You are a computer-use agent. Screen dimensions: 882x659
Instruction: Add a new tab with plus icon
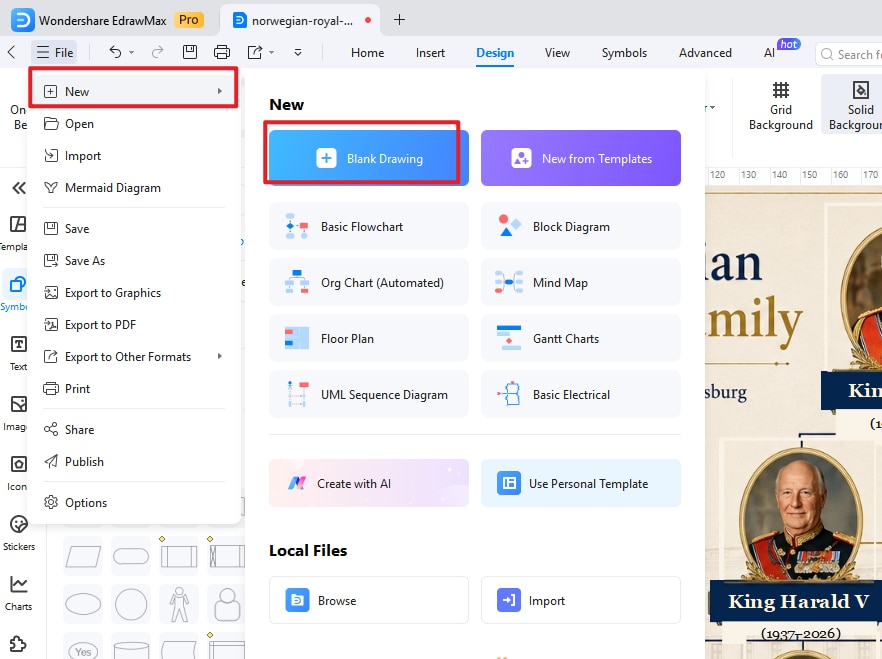[399, 20]
